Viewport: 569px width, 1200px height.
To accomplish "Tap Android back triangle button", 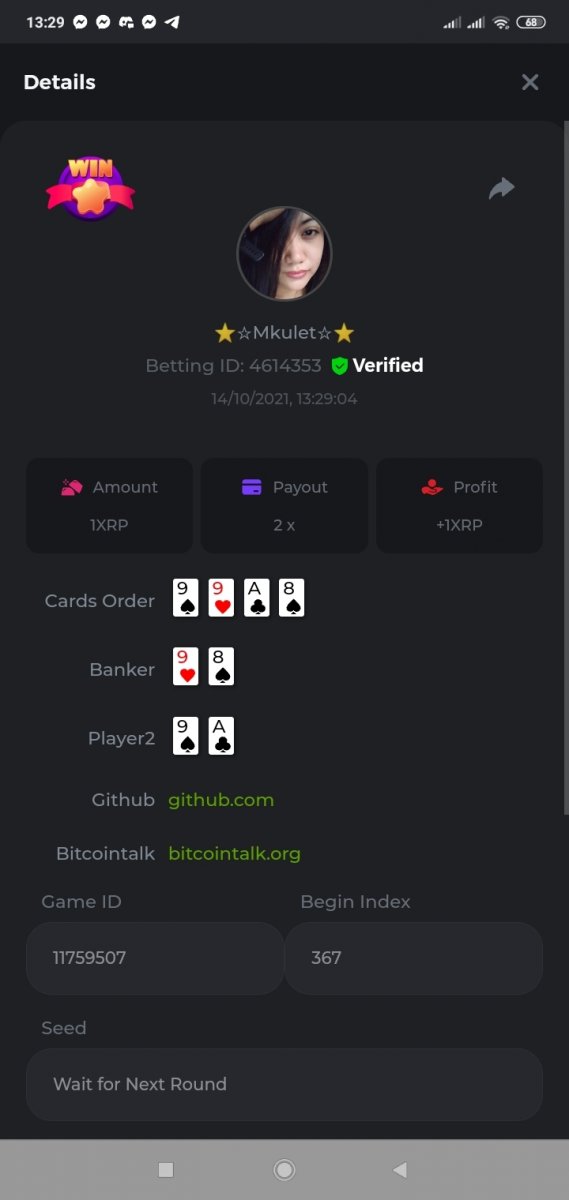I will [400, 1169].
